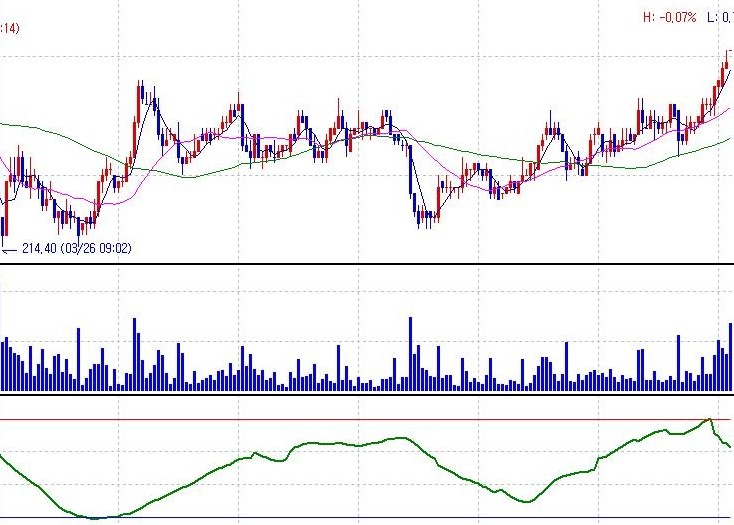The image size is (734, 525).
Task: Click the last volume bar at right edge
Action: pyautogui.click(x=731, y=356)
